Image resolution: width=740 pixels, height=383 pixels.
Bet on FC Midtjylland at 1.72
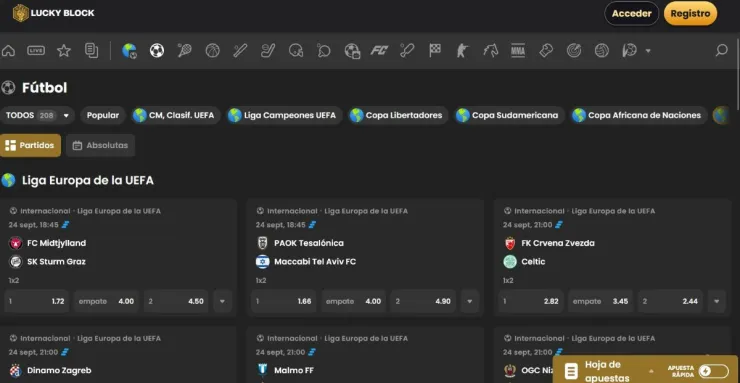pos(36,301)
